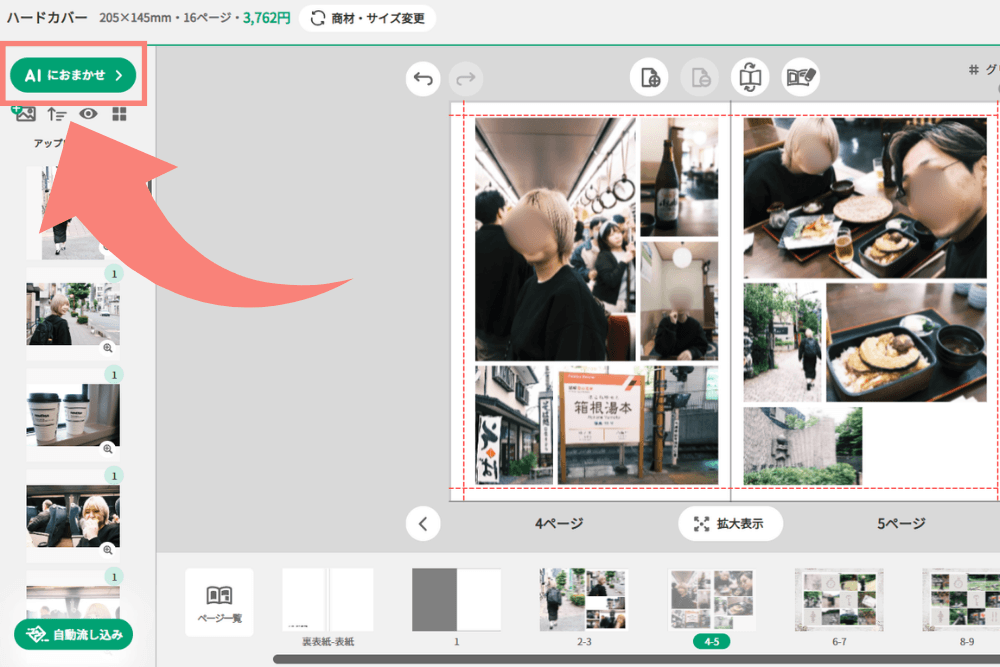Click the train interior photo on page 4
This screenshot has height=667, width=1000.
click(555, 239)
